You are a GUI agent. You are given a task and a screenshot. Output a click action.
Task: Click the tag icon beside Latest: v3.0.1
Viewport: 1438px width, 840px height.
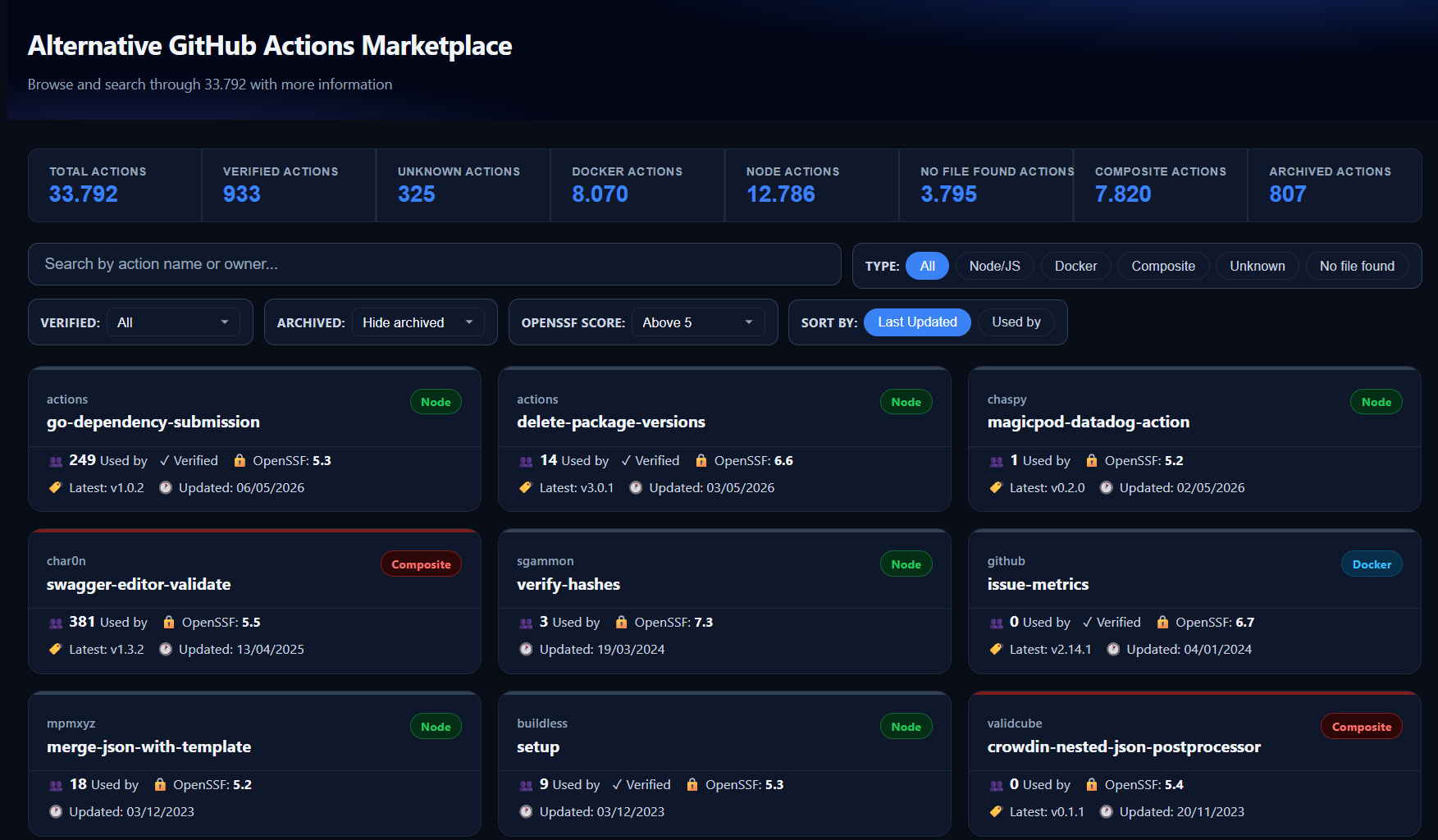[527, 488]
